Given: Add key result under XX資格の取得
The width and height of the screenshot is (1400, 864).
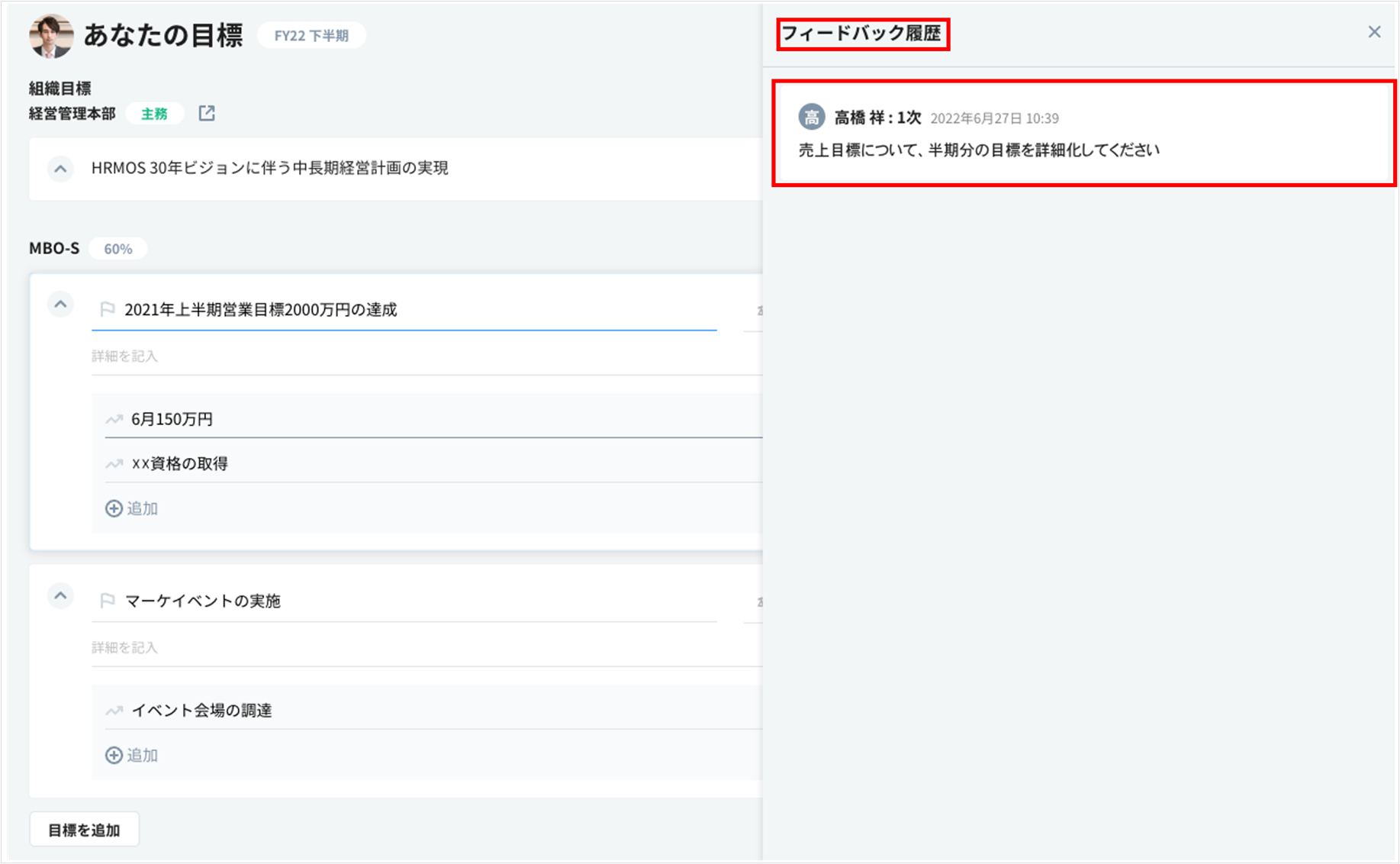Looking at the screenshot, I should (132, 508).
